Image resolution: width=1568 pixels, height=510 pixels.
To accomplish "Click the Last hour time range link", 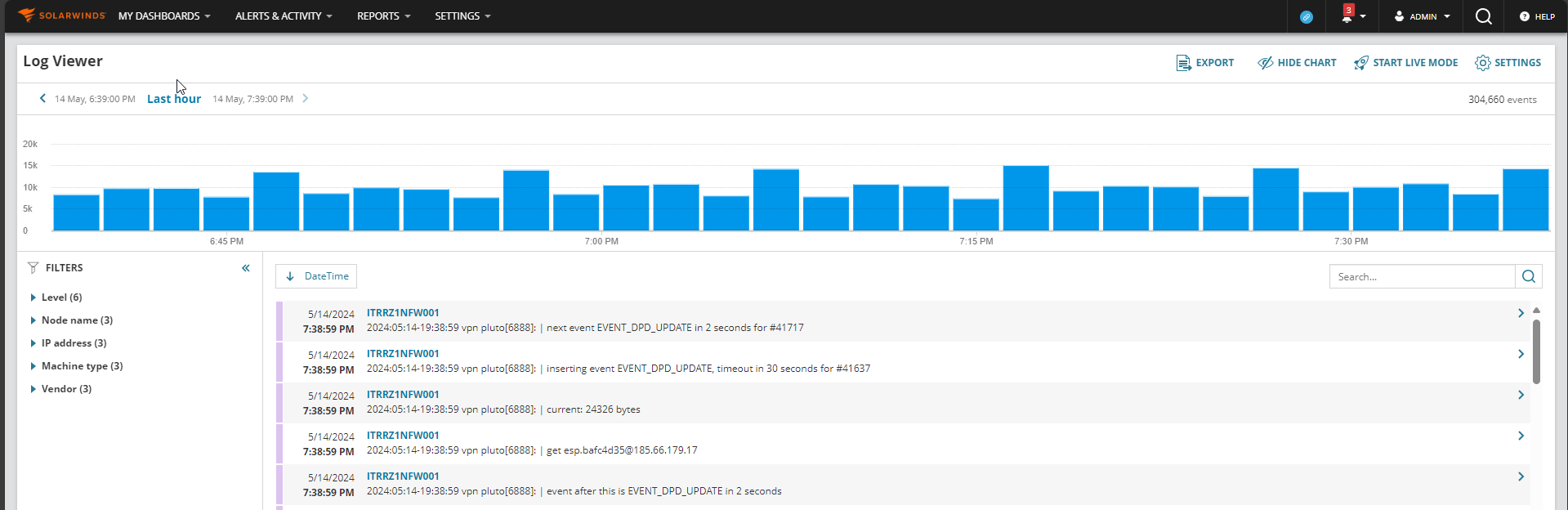I will coord(174,99).
